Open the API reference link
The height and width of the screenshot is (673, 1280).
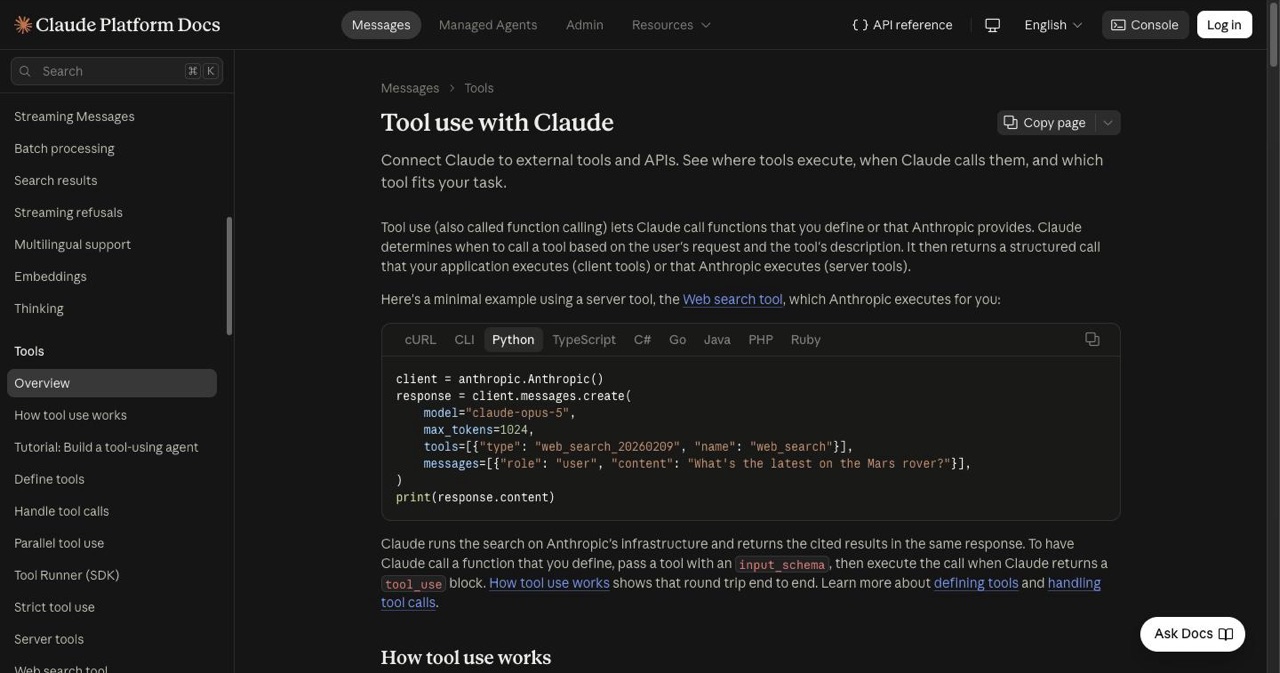tap(902, 25)
